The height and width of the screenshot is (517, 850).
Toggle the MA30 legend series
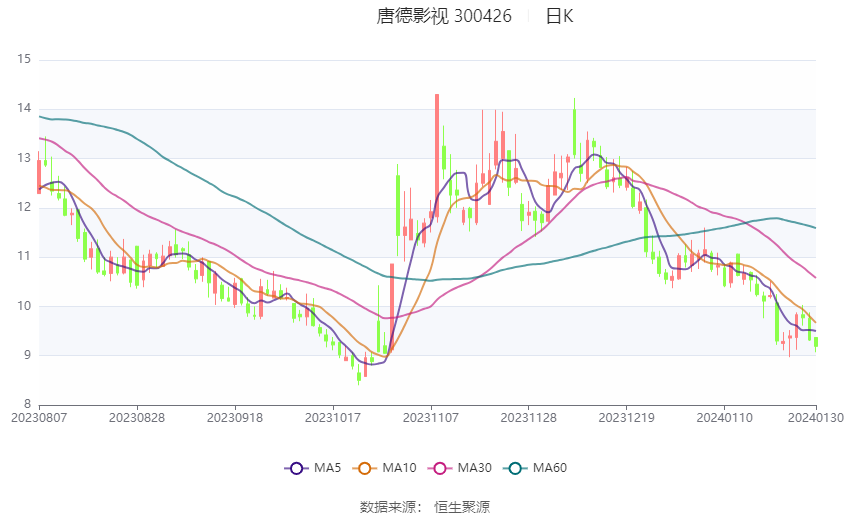click(460, 468)
